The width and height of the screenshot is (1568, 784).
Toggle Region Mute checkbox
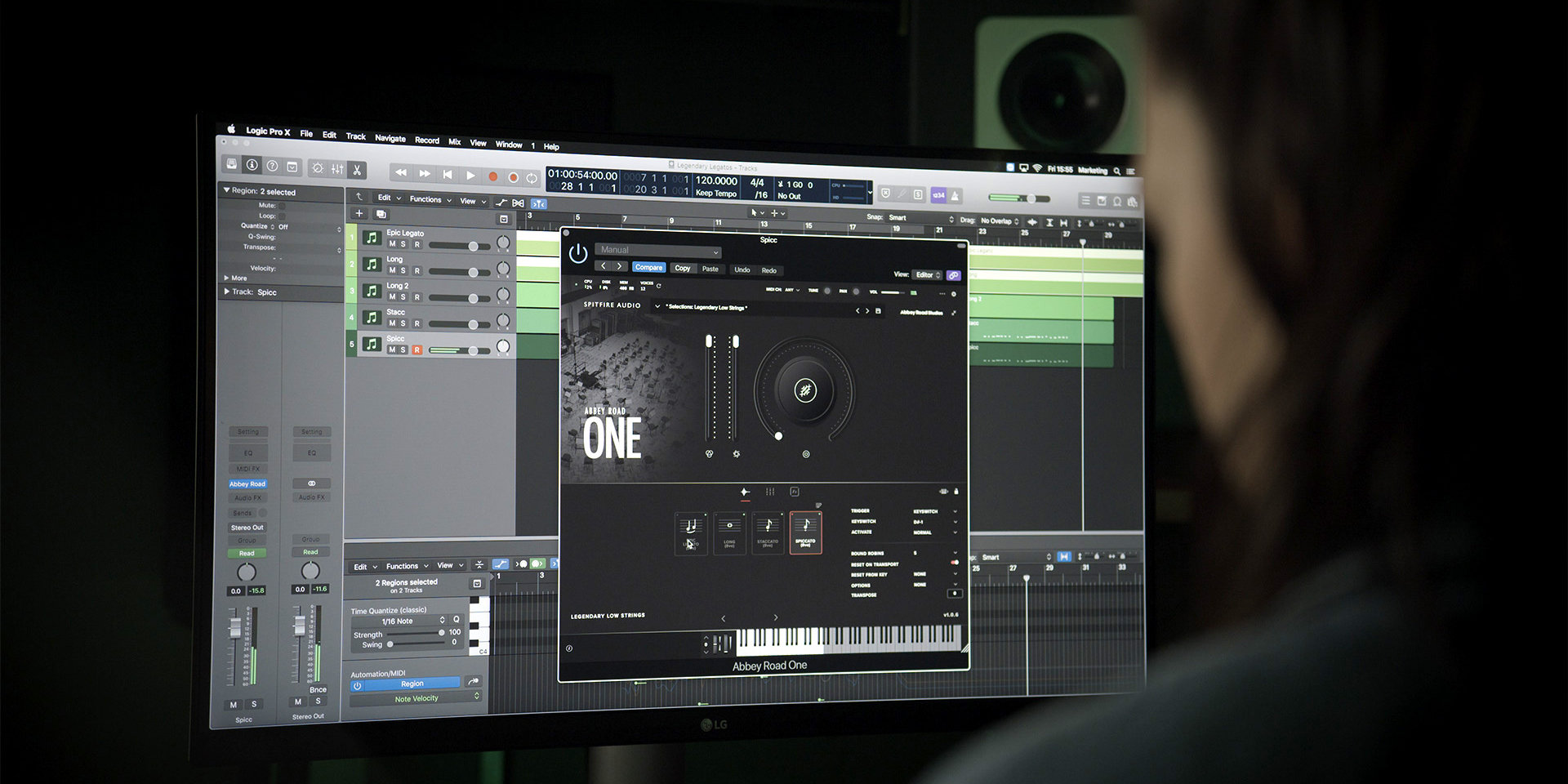(282, 206)
